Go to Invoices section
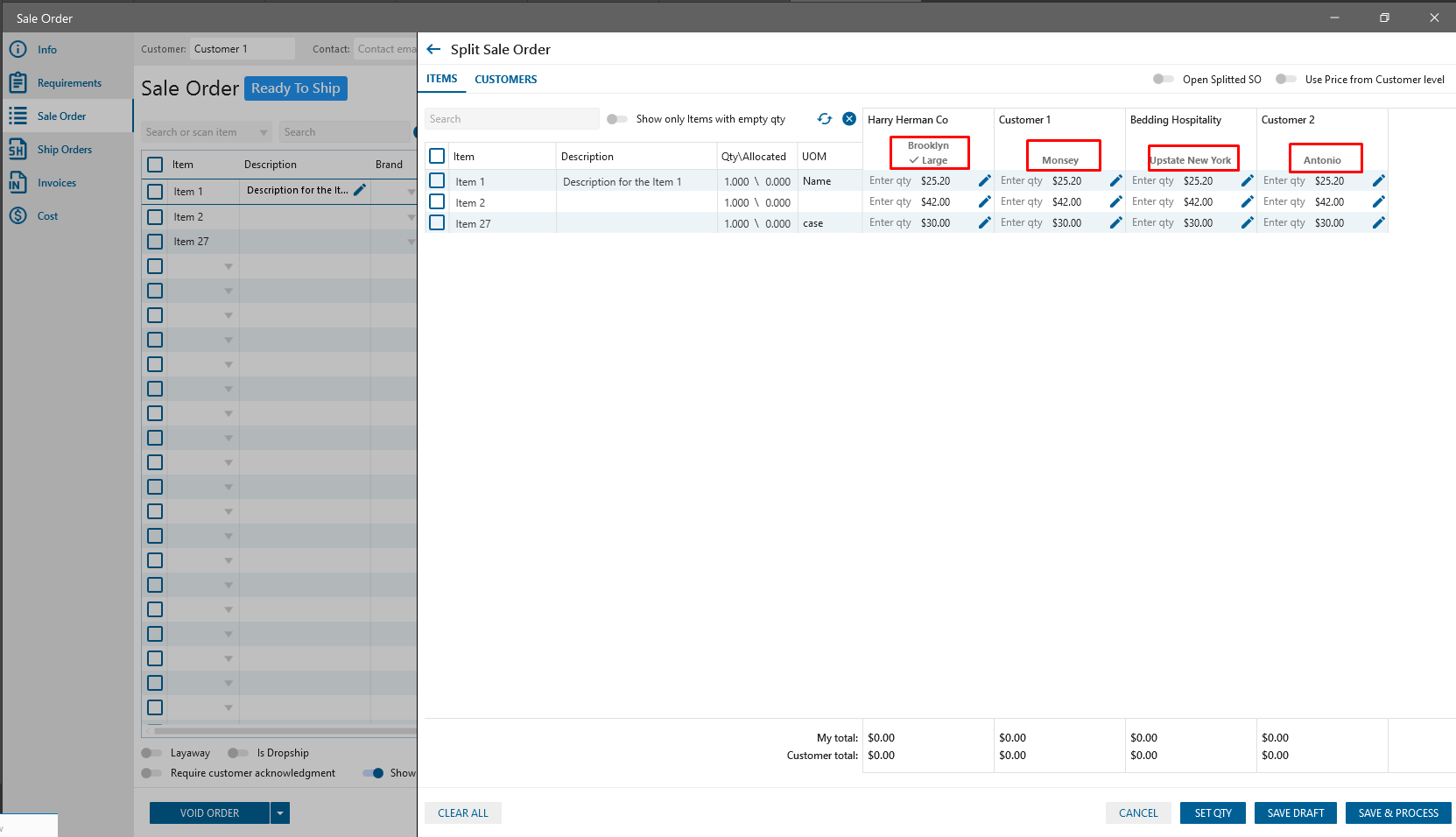 57,183
